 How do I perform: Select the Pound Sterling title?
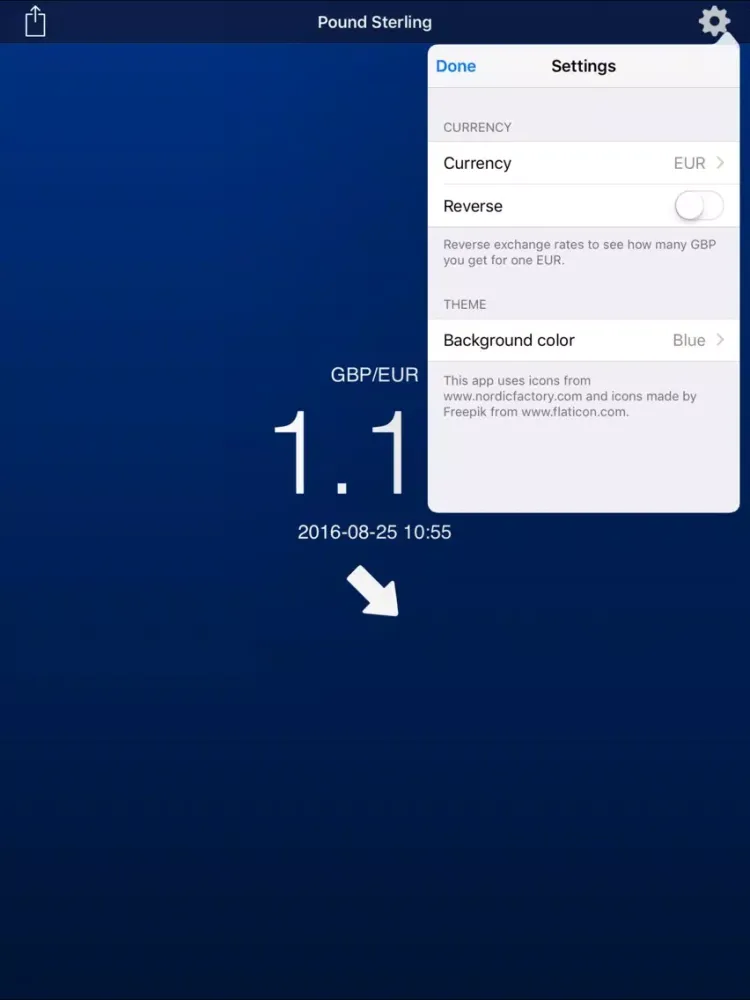[x=374, y=22]
